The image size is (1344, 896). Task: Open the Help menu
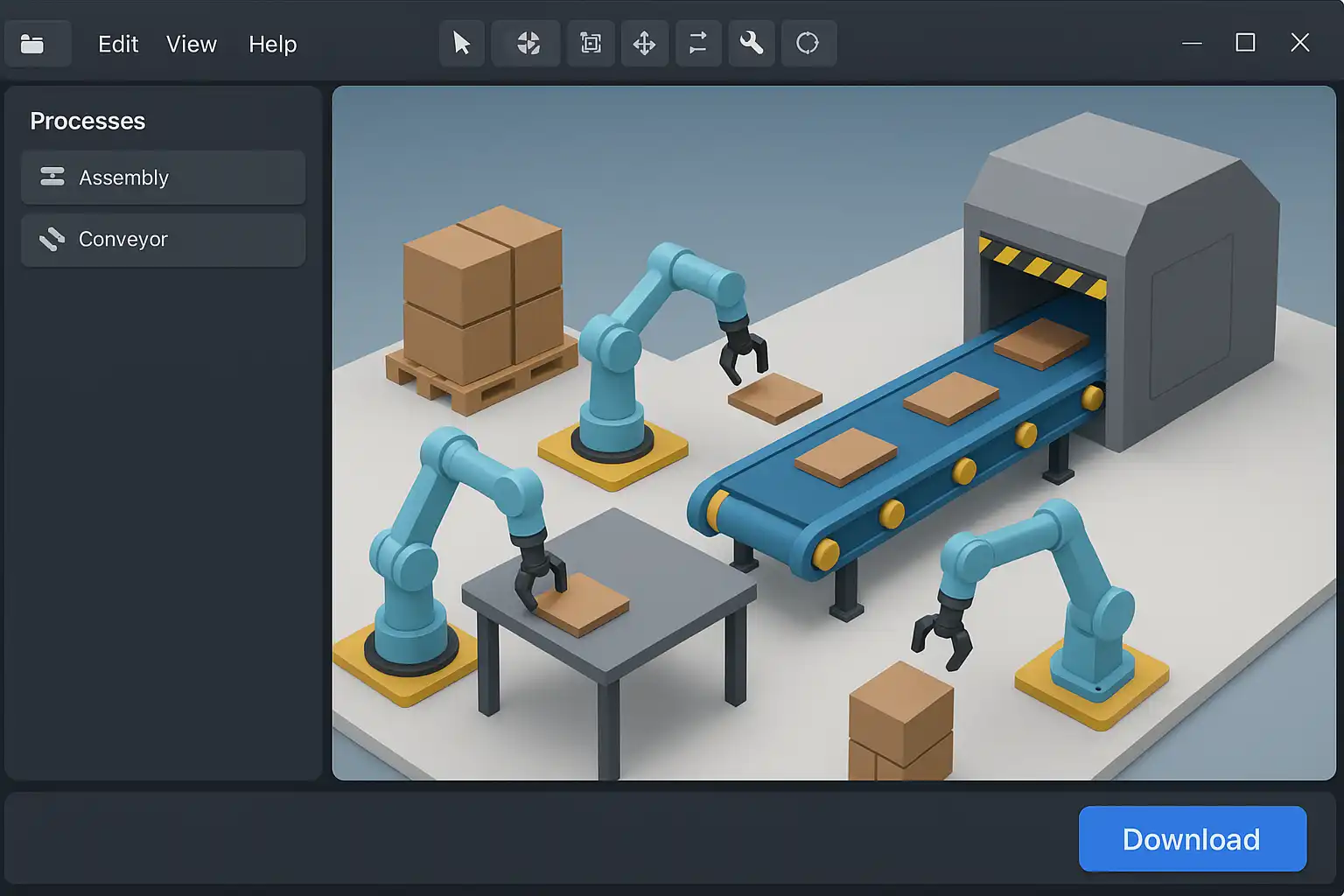click(x=272, y=44)
